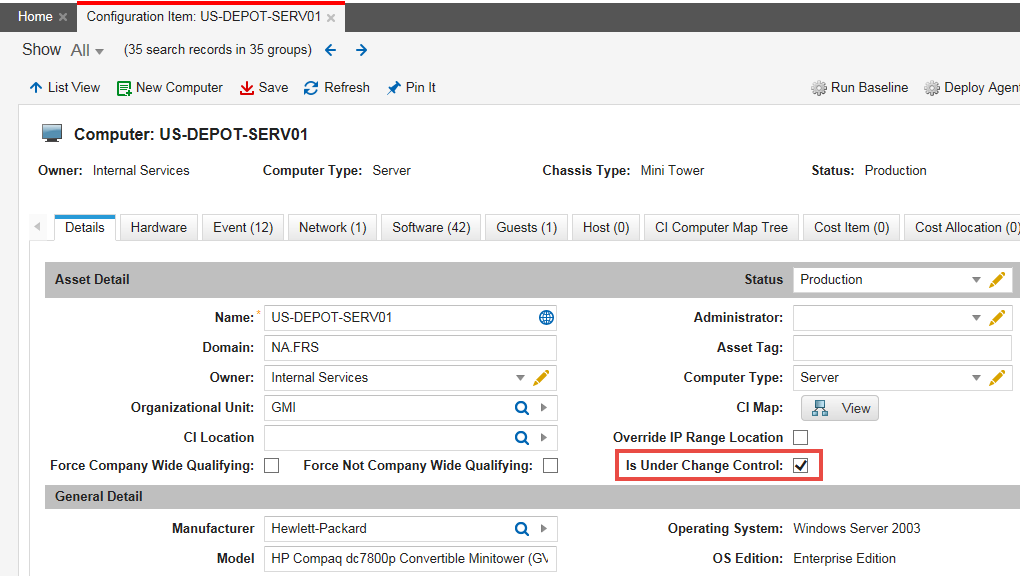Switch to the Hardware tab
Image resolution: width=1020 pixels, height=576 pixels.
[158, 228]
